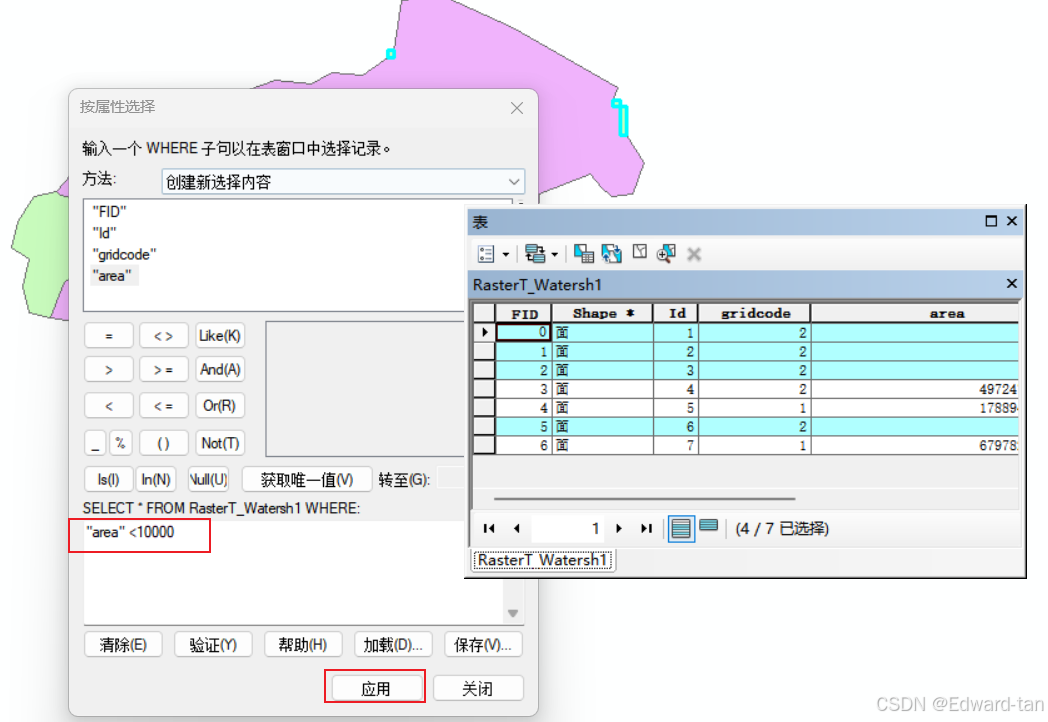Insert the Null(U) keyword
The image size is (1048, 722).
209,479
